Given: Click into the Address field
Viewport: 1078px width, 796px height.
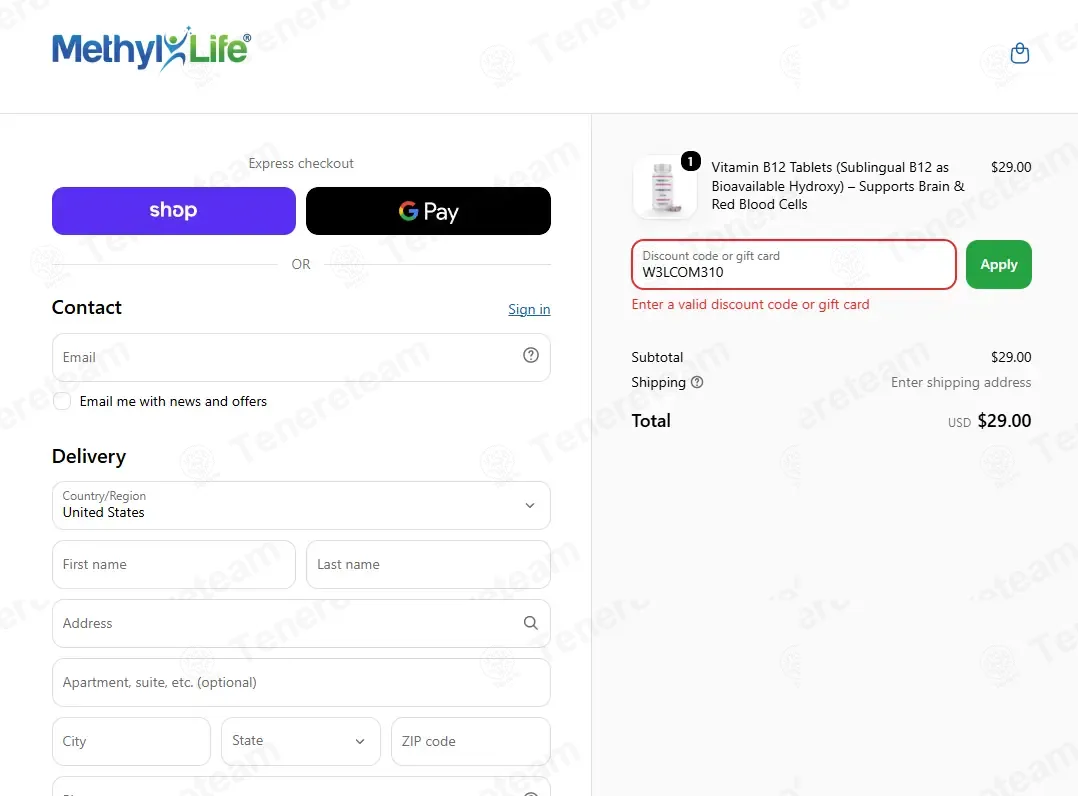Looking at the screenshot, I should pyautogui.click(x=301, y=623).
